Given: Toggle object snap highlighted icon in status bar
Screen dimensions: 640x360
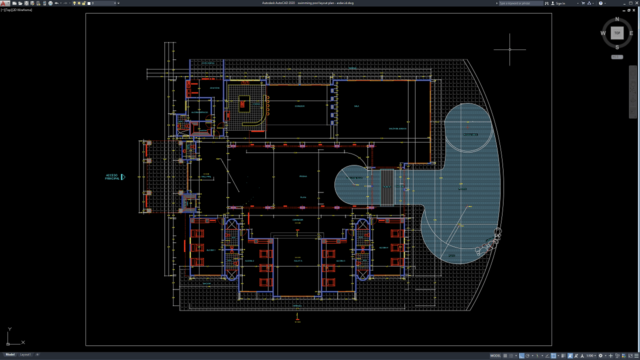Looking at the screenshot, I should [553, 356].
